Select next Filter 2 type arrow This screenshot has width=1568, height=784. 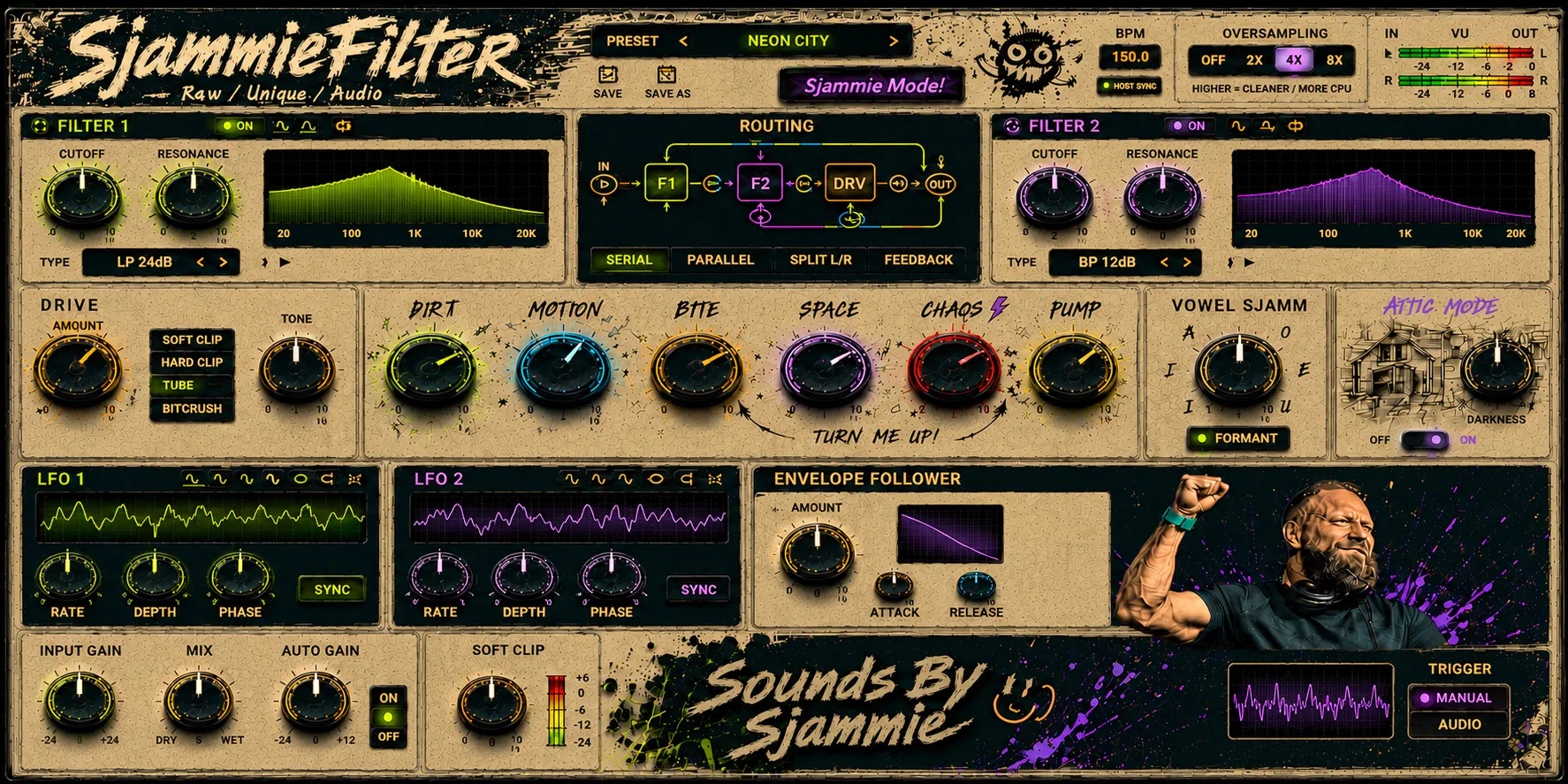click(x=1187, y=262)
